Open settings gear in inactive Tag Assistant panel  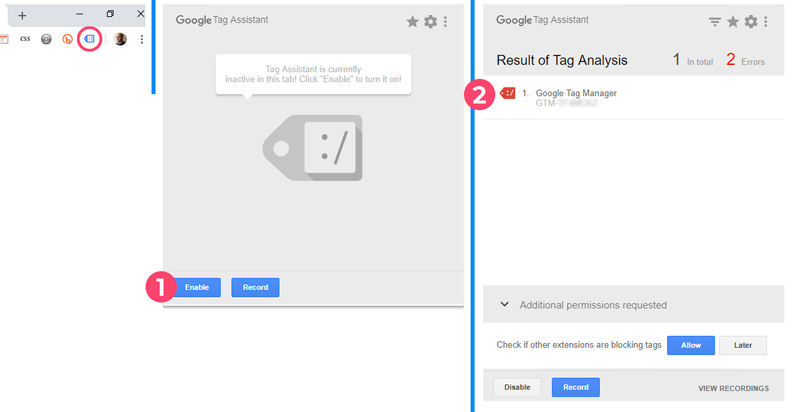[430, 21]
